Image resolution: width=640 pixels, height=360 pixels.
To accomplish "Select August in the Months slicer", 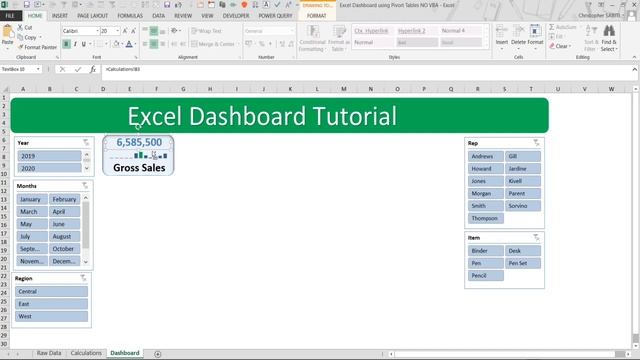I will [x=64, y=236].
